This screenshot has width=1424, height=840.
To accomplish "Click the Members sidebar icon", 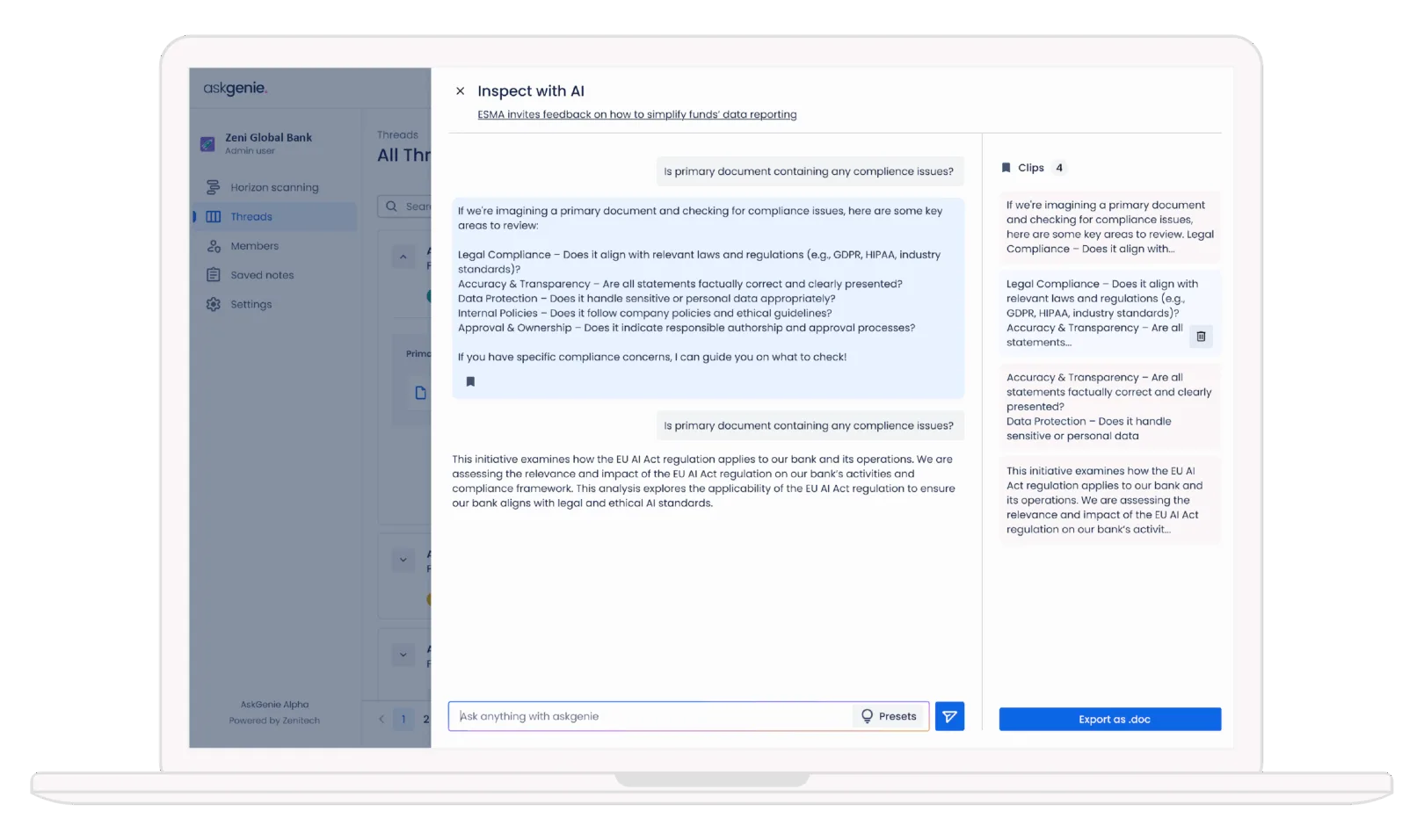I will click(213, 246).
